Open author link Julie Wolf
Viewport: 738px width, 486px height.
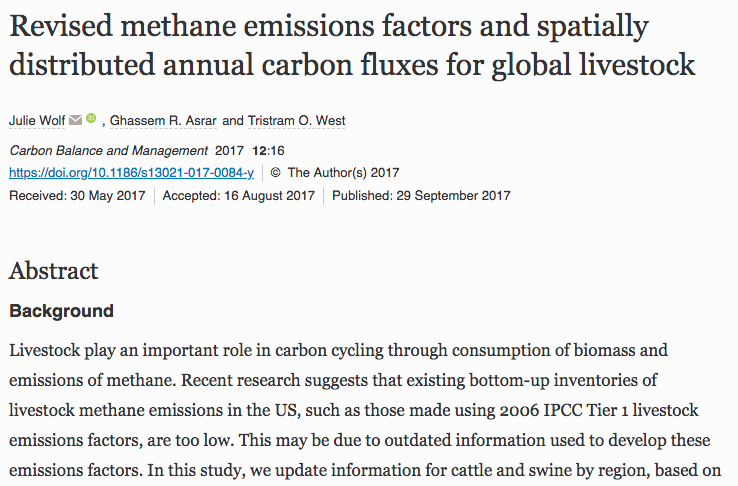(x=37, y=120)
